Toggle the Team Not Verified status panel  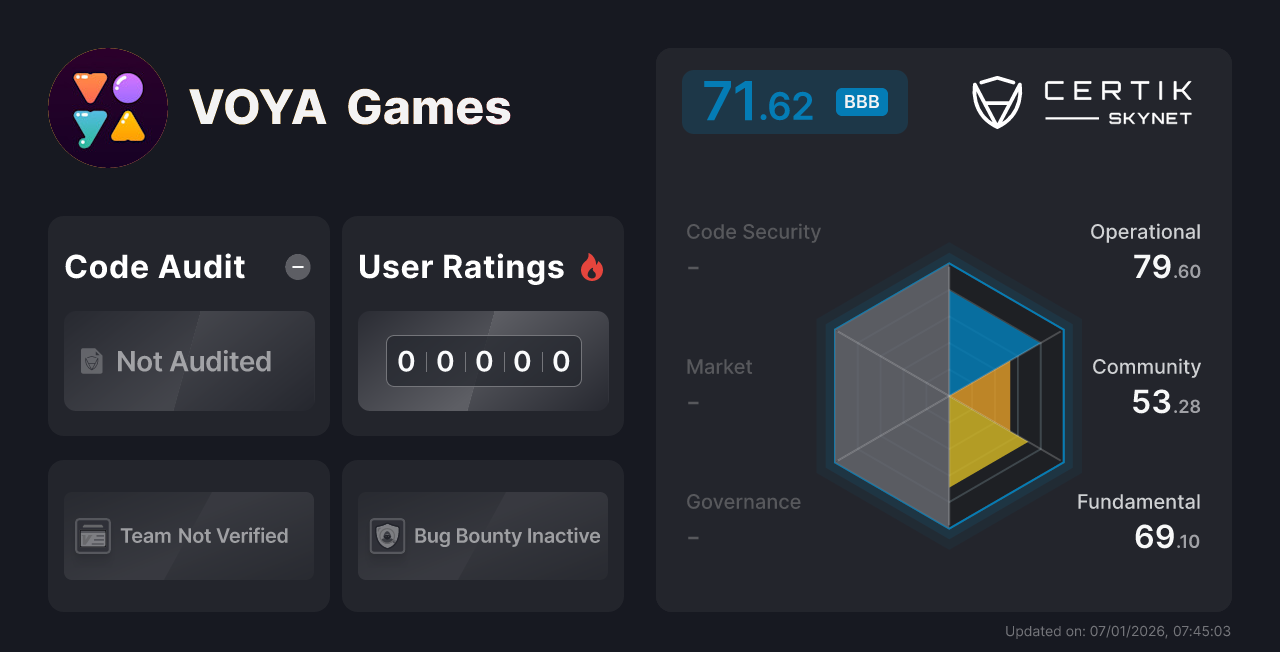point(188,536)
